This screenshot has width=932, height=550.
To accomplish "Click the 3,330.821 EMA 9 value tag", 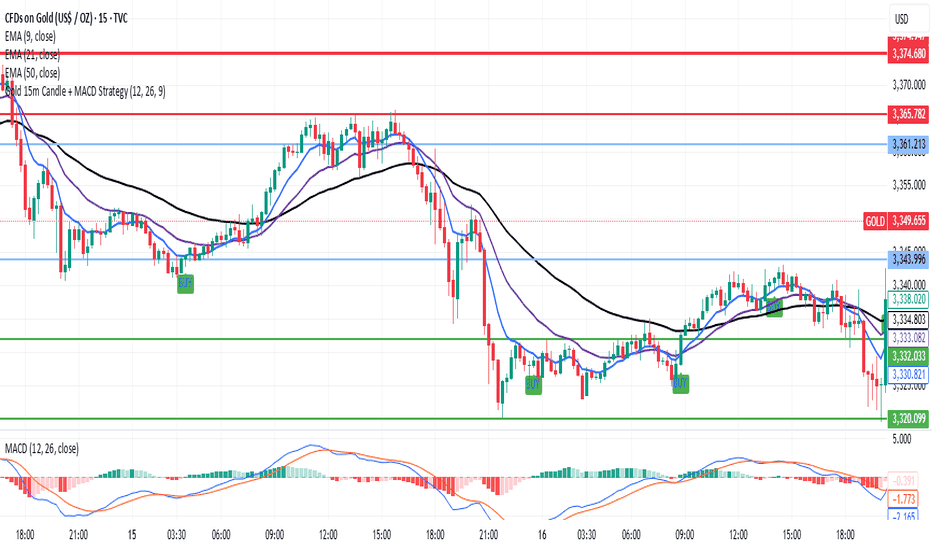I will pyautogui.click(x=909, y=374).
